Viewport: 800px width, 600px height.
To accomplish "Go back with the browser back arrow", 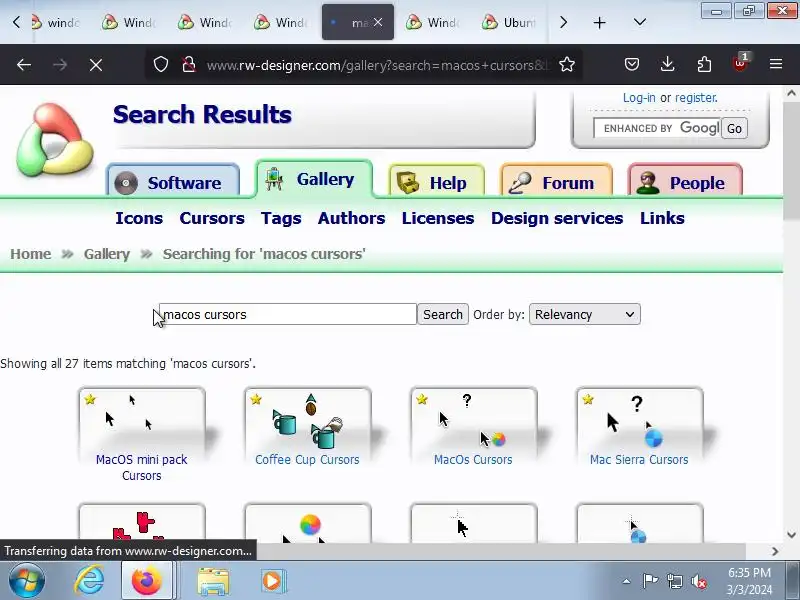I will [x=24, y=65].
